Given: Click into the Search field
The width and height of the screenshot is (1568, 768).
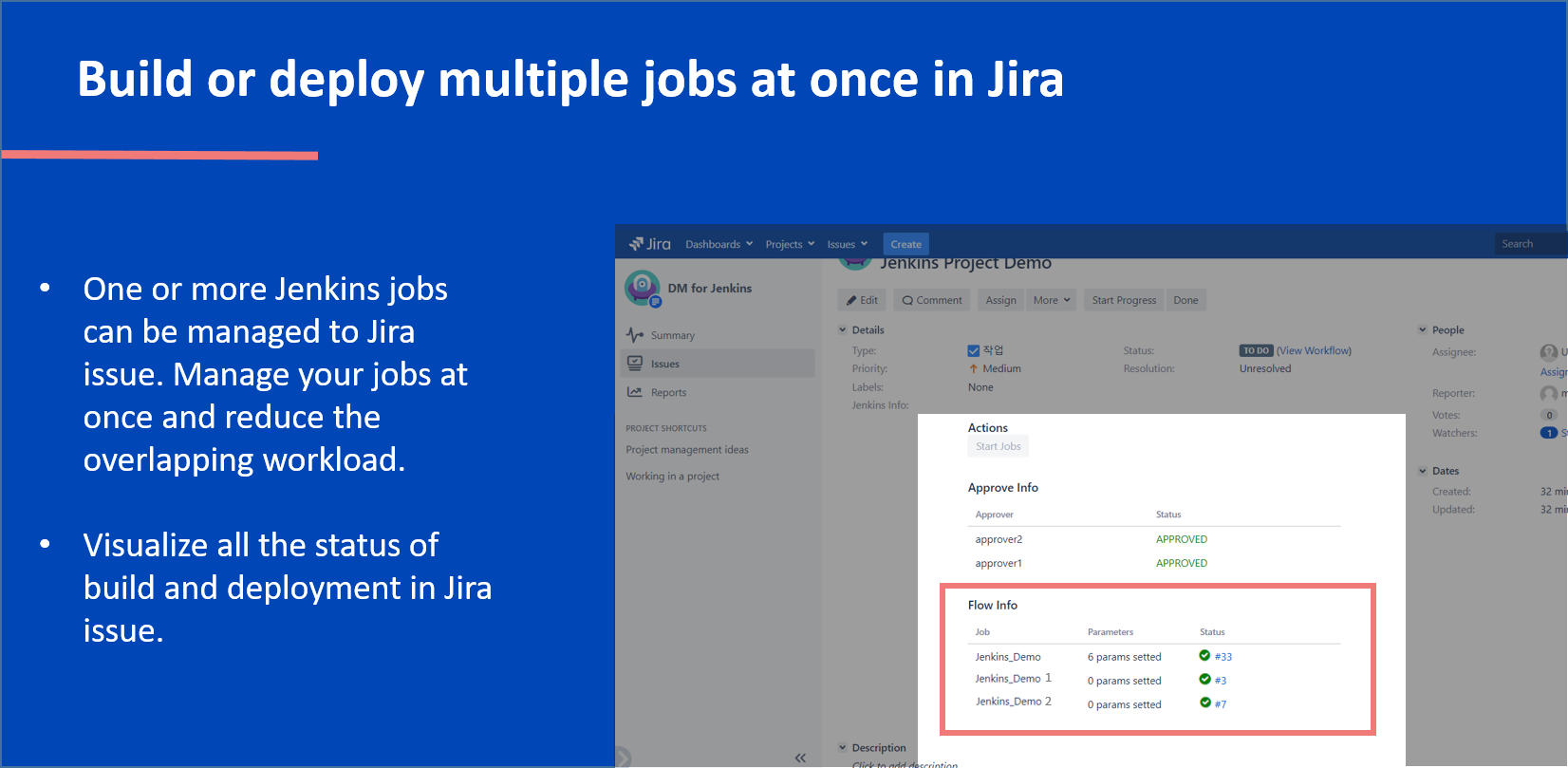Looking at the screenshot, I should tap(1530, 244).
